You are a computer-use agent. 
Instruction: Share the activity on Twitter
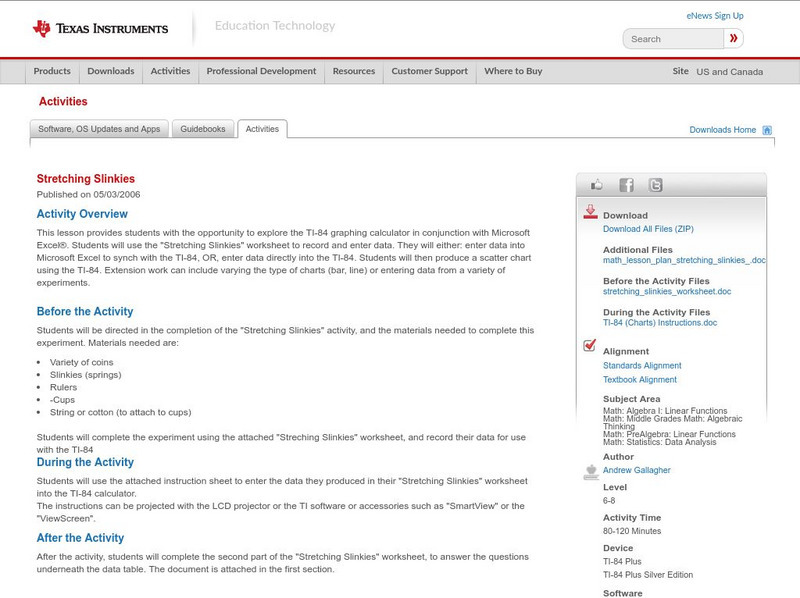655,185
